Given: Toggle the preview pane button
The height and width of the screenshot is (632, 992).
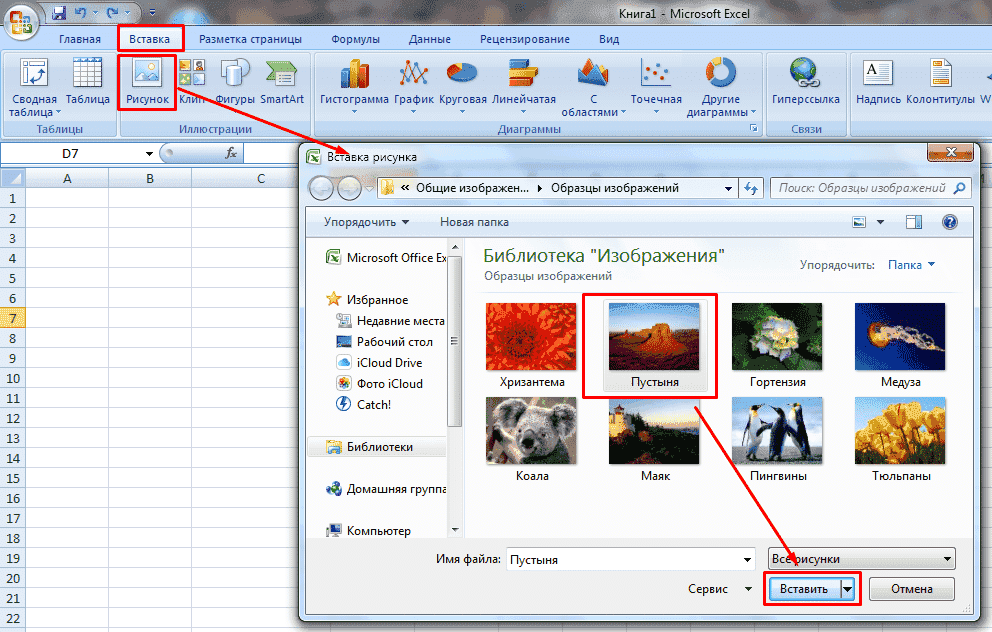Looking at the screenshot, I should point(913,222).
